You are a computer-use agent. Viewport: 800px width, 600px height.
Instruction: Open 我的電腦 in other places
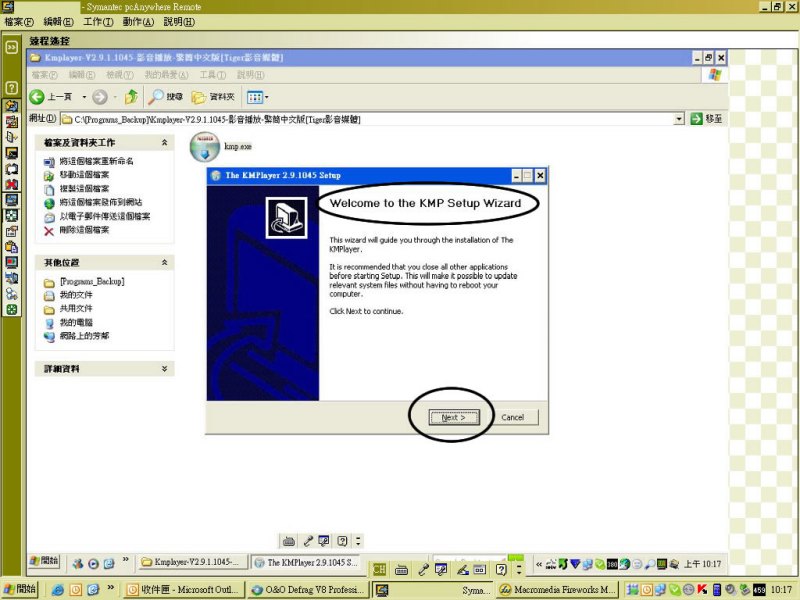(x=76, y=322)
